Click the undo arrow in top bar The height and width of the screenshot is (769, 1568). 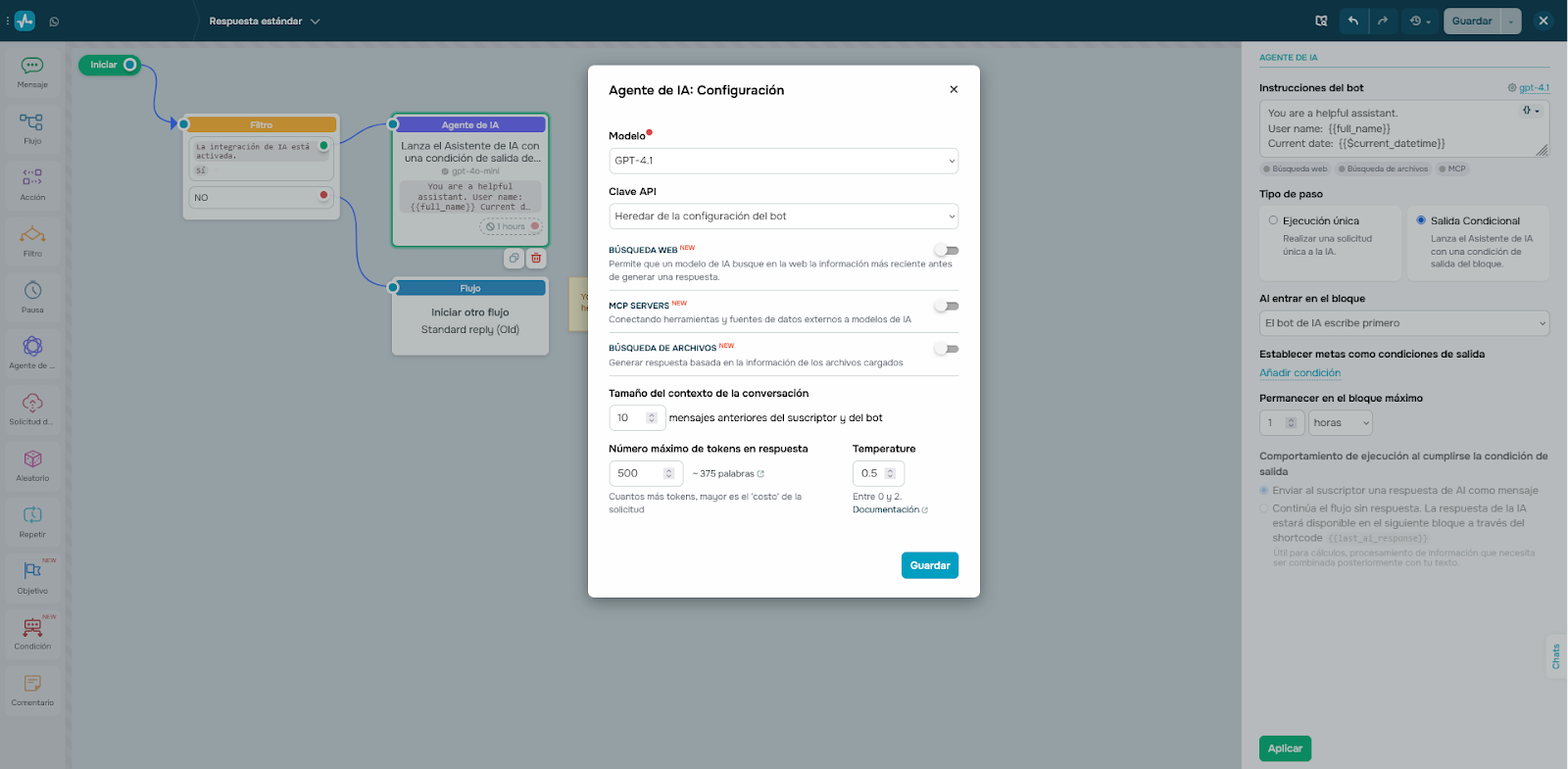click(x=1353, y=21)
